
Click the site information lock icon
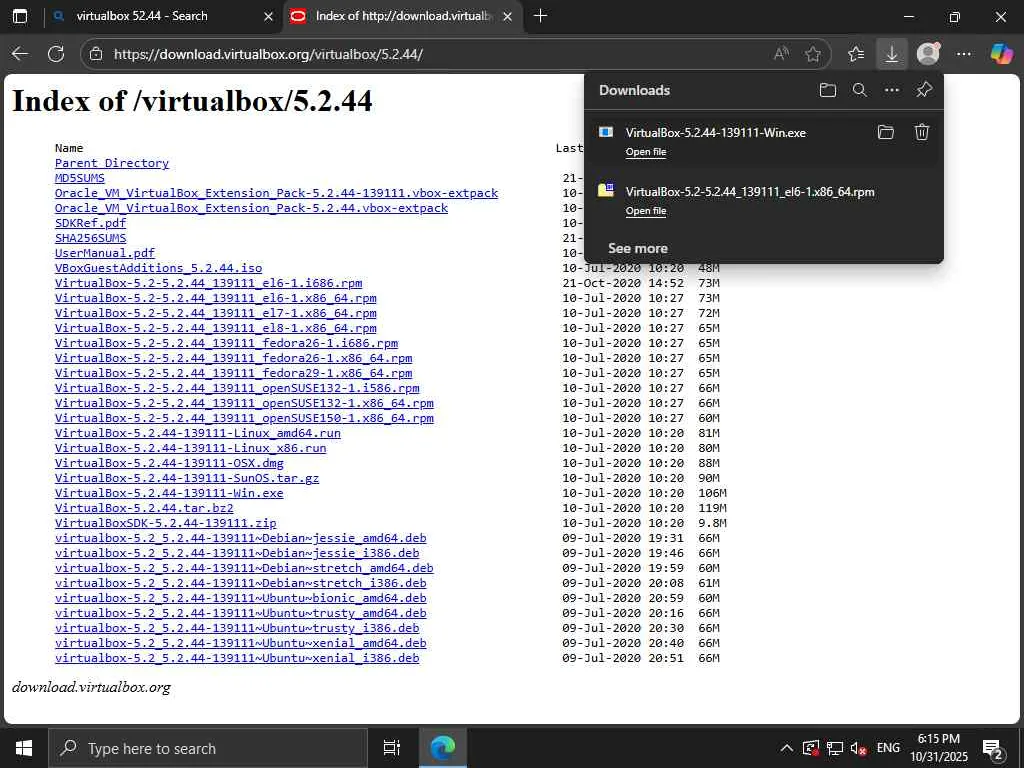tap(96, 54)
